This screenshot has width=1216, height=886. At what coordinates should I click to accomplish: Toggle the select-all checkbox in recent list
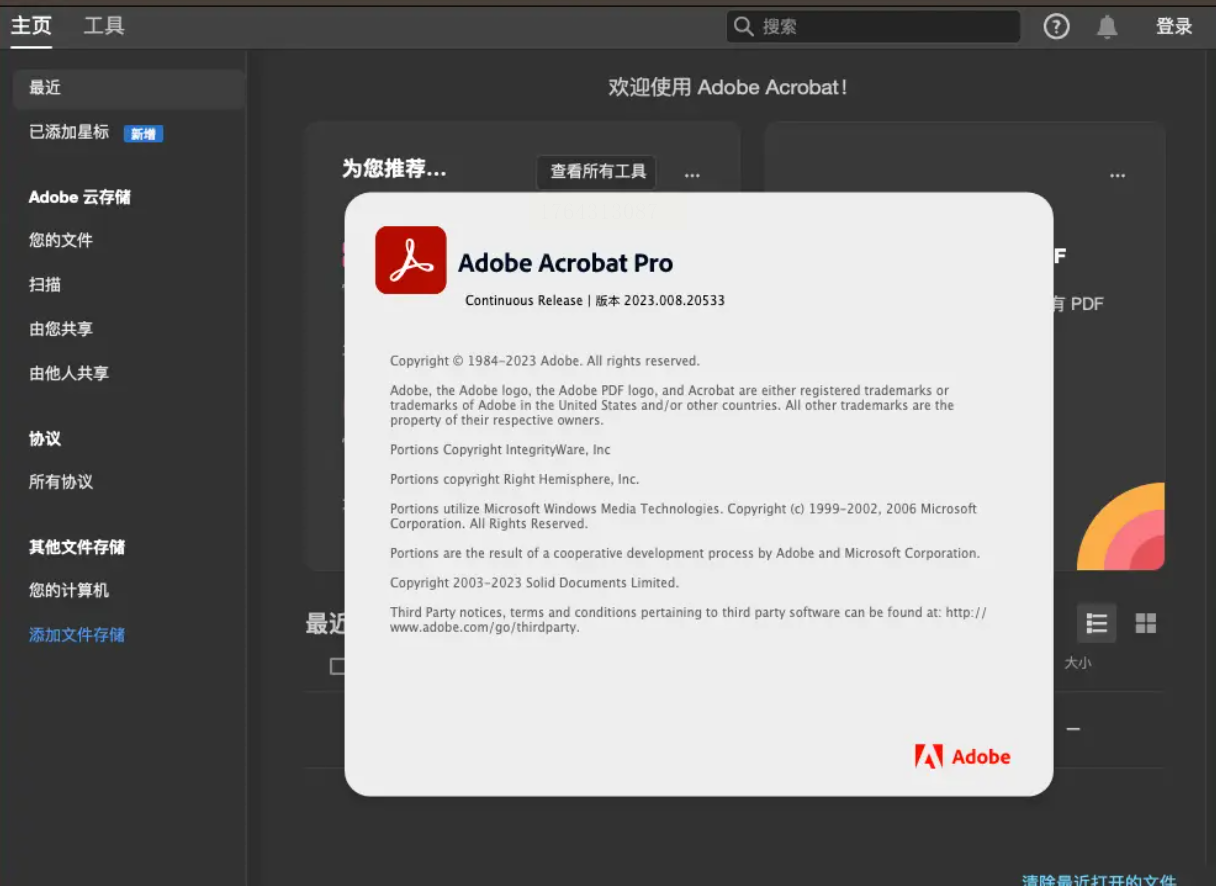coord(338,666)
